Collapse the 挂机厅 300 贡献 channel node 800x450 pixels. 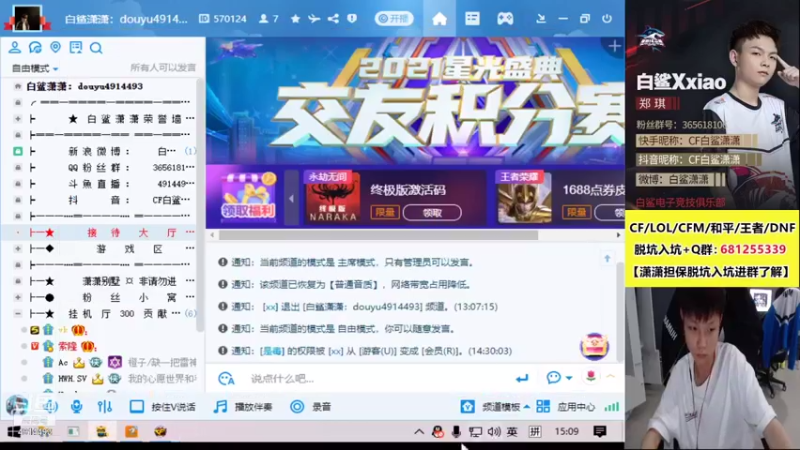point(18,313)
